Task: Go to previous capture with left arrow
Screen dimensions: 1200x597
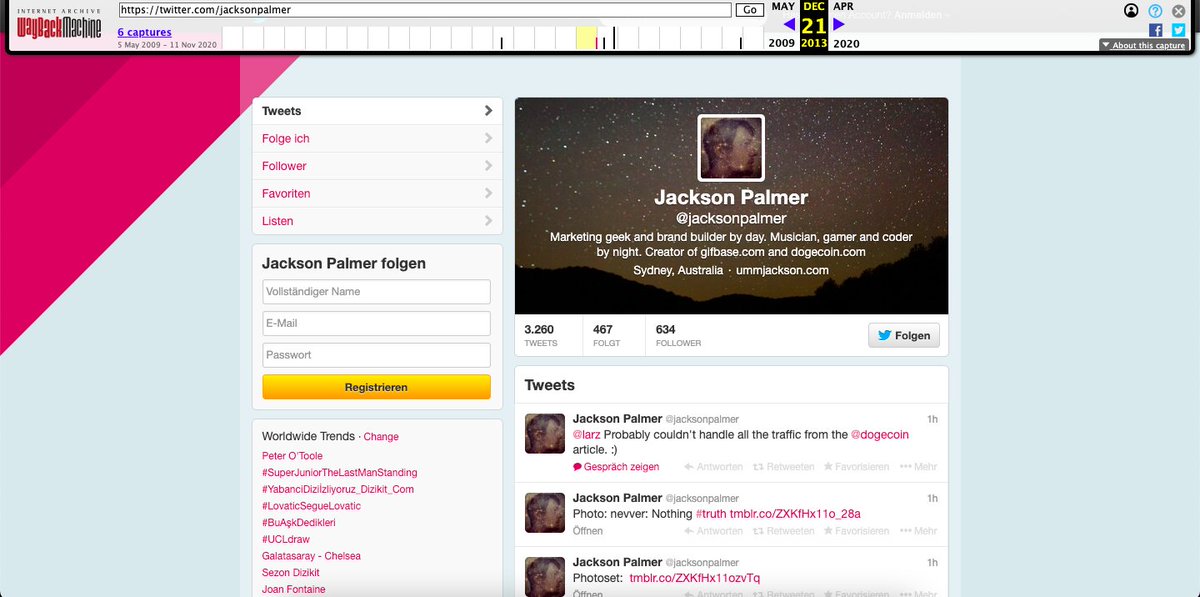Action: point(789,24)
